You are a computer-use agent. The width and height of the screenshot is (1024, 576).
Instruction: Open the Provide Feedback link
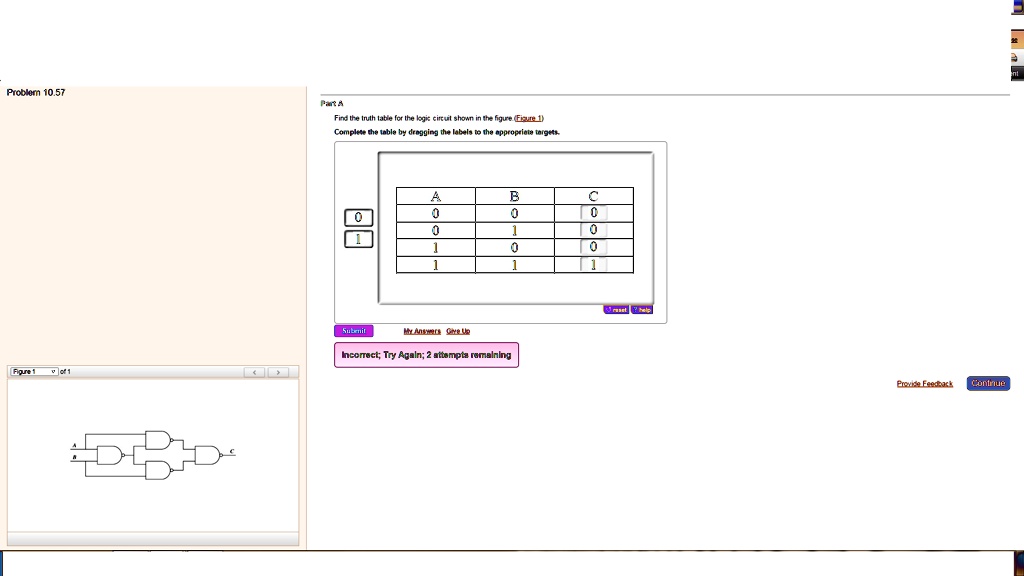click(x=923, y=382)
